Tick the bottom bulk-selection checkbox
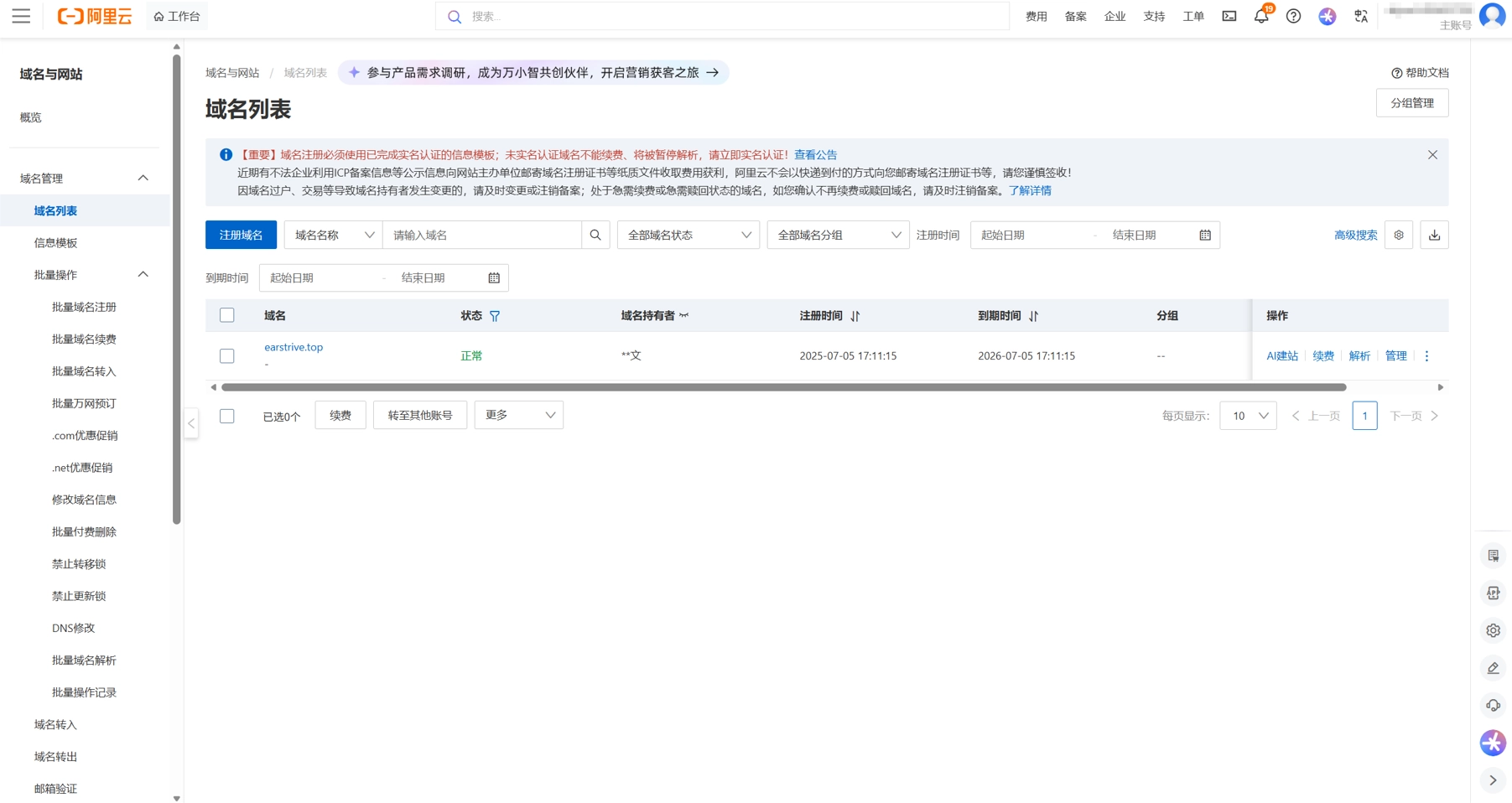1512x803 pixels. pyautogui.click(x=227, y=417)
